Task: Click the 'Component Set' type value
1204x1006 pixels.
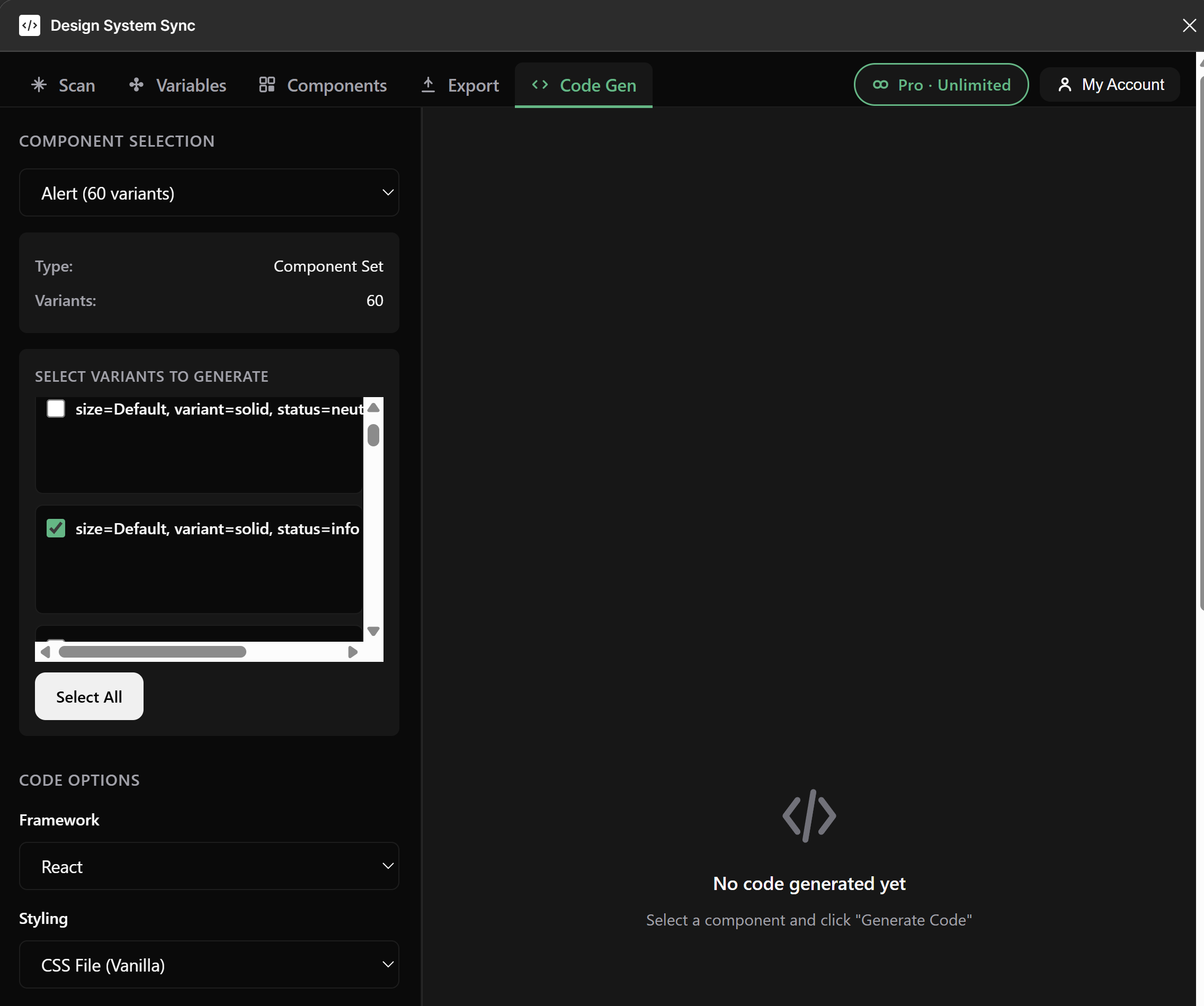Action: click(328, 266)
